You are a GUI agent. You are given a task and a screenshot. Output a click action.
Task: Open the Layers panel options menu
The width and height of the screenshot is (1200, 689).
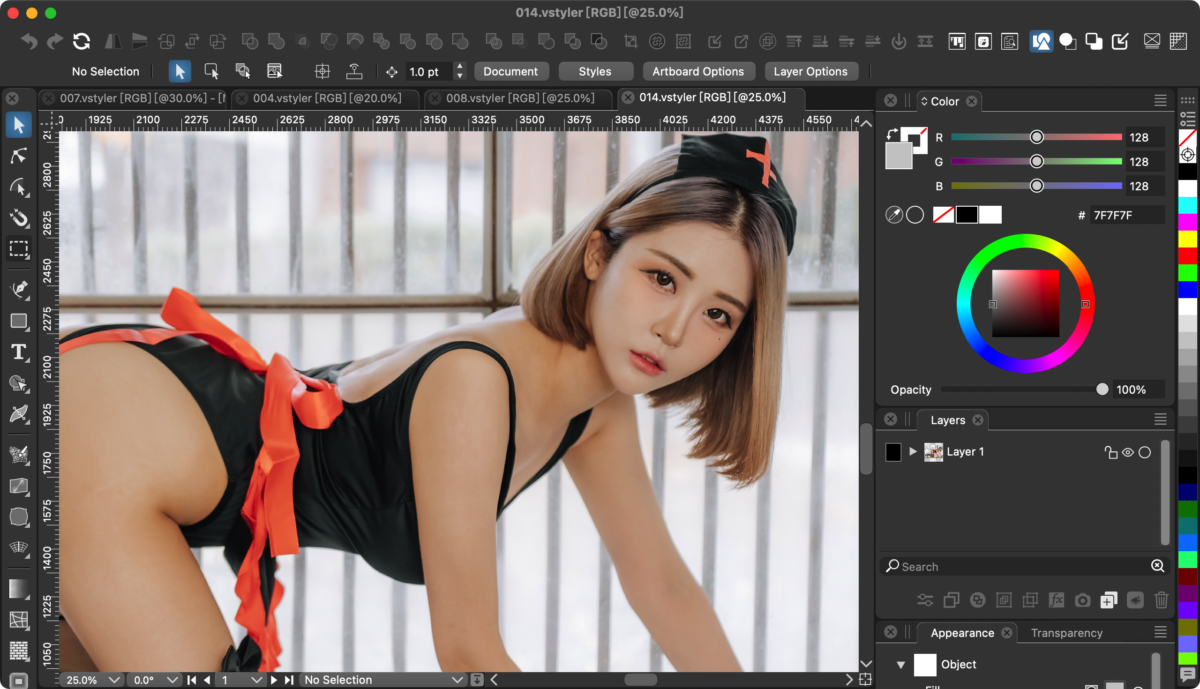click(1160, 420)
